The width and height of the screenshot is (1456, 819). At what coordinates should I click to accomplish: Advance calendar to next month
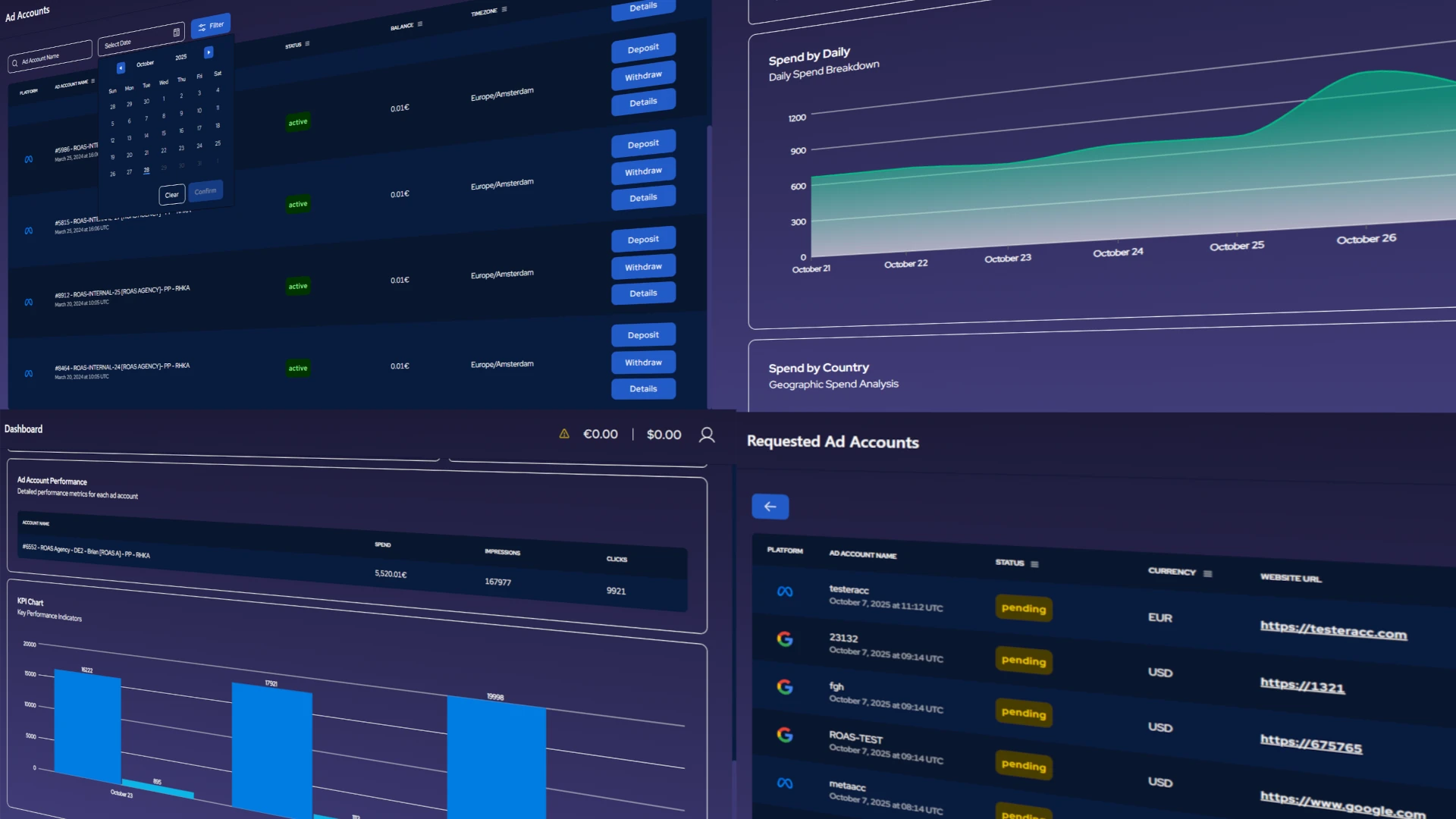(209, 52)
